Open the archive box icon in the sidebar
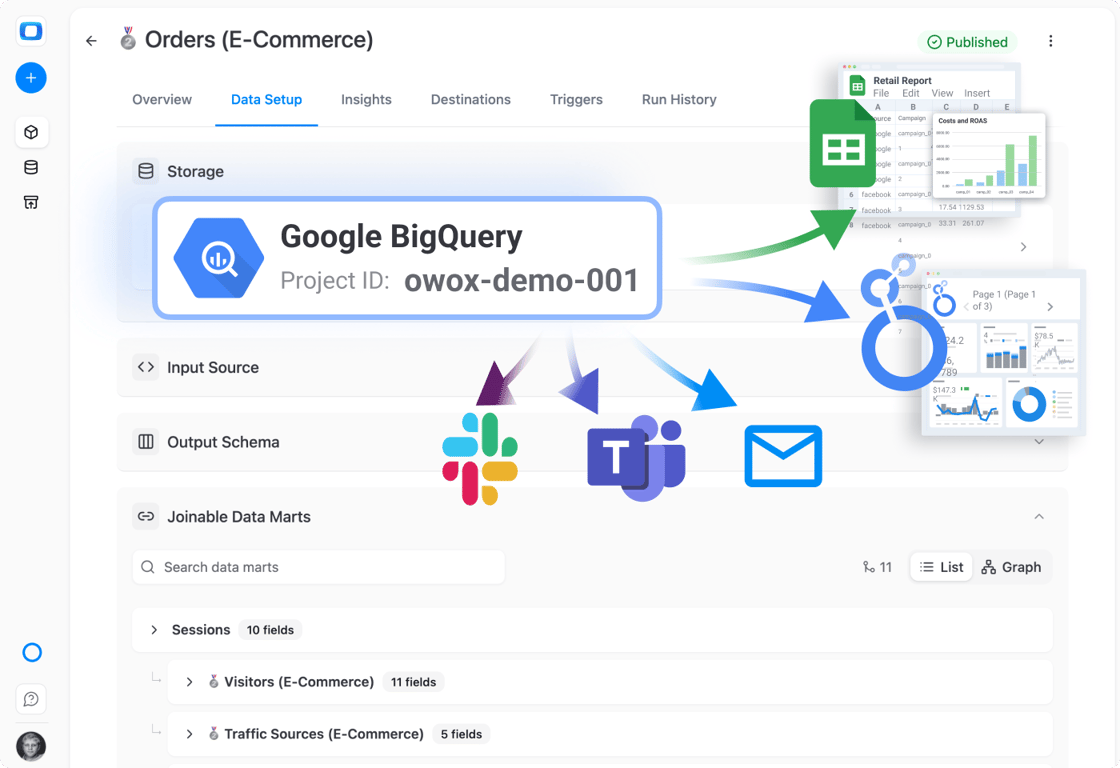This screenshot has height=768, width=1120. tap(31, 202)
